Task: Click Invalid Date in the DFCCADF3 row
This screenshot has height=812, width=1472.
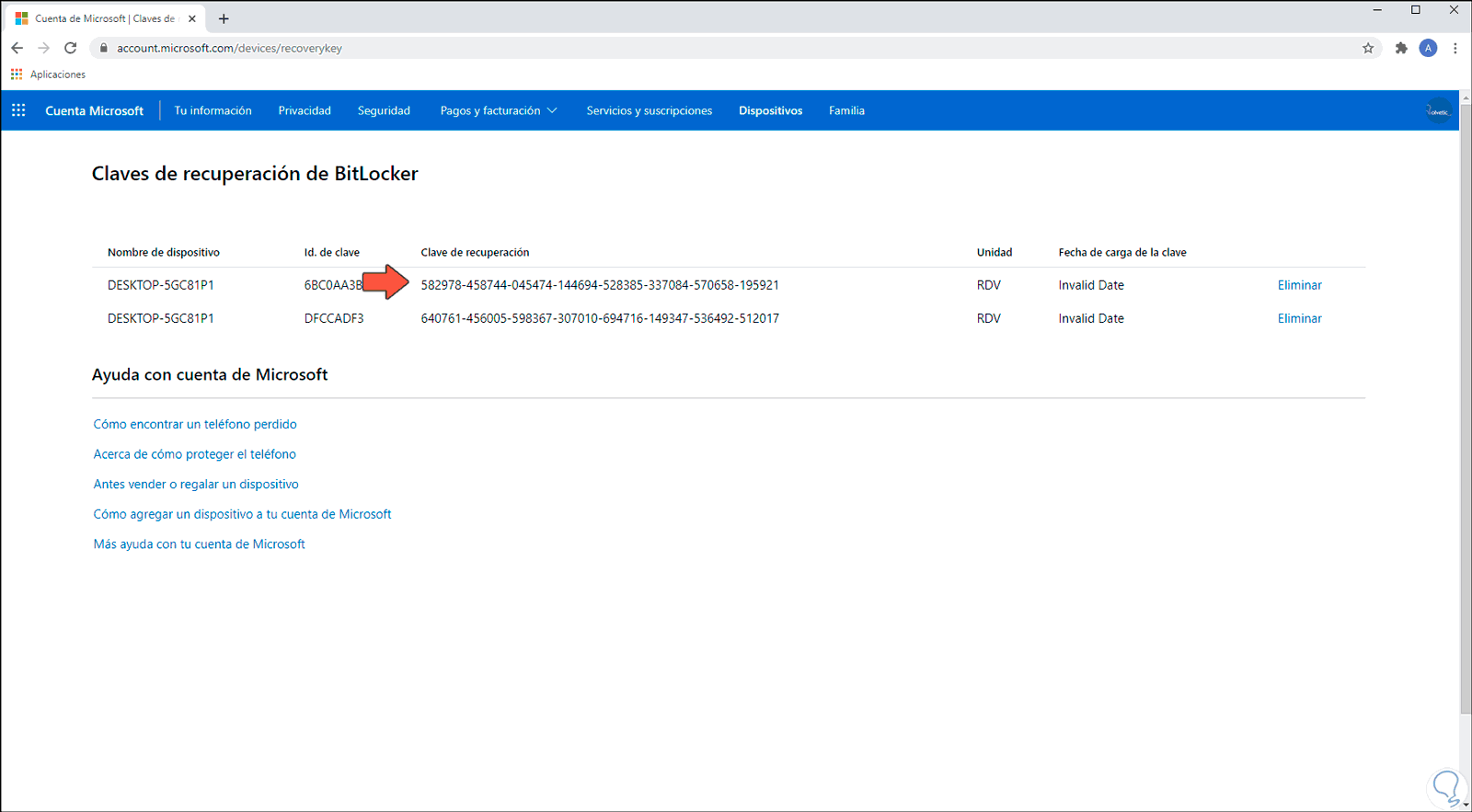Action: (1091, 318)
